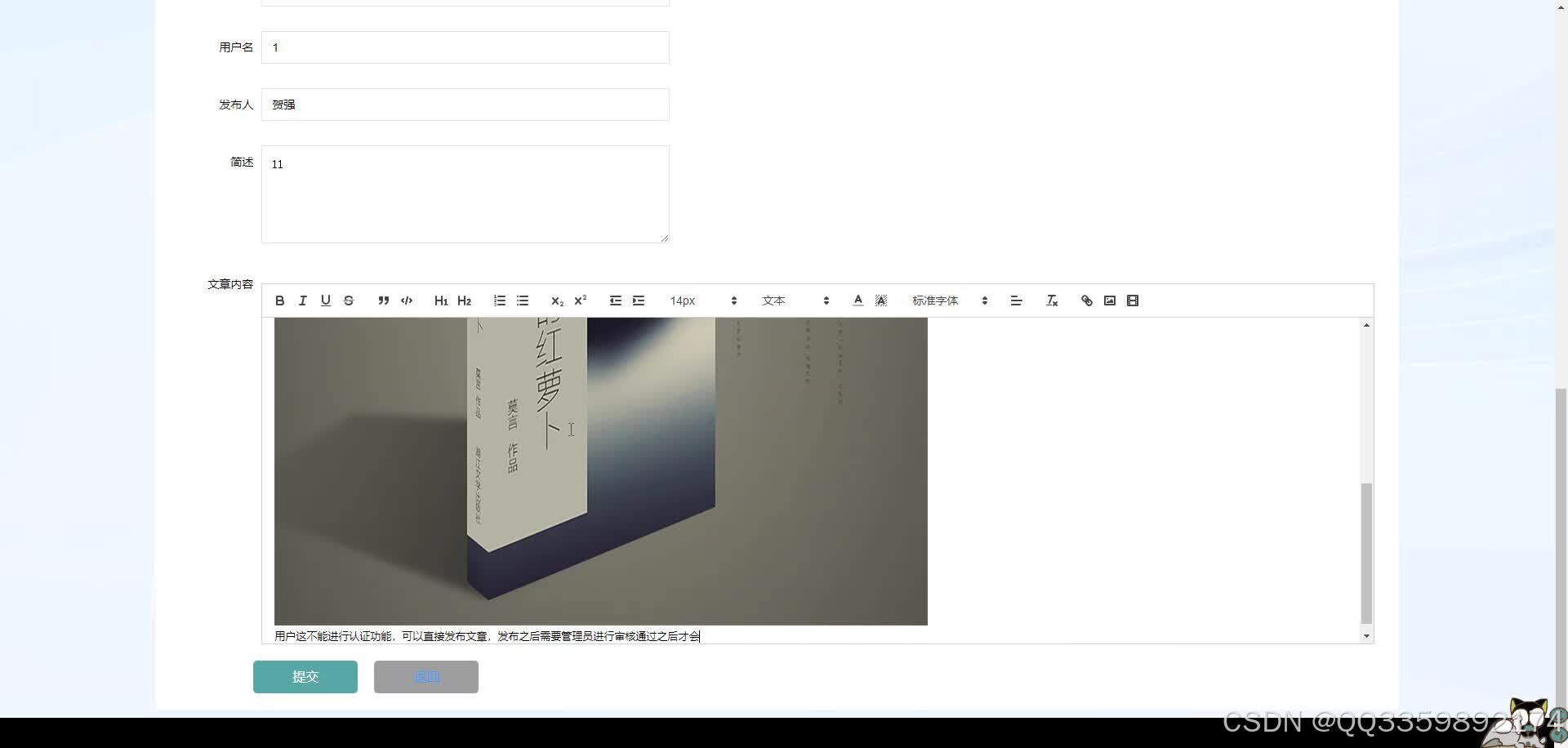Toggle bold formatting in editor toolbar

[280, 301]
